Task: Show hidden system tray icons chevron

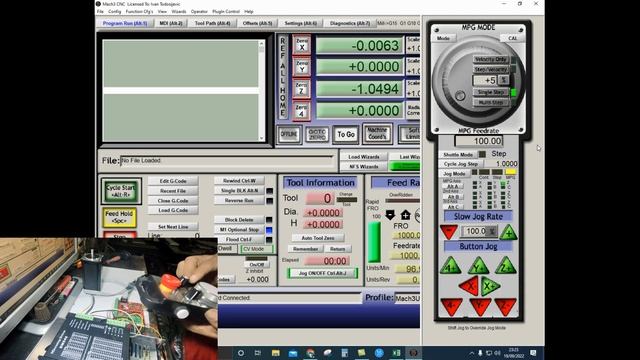Action: (x=471, y=353)
